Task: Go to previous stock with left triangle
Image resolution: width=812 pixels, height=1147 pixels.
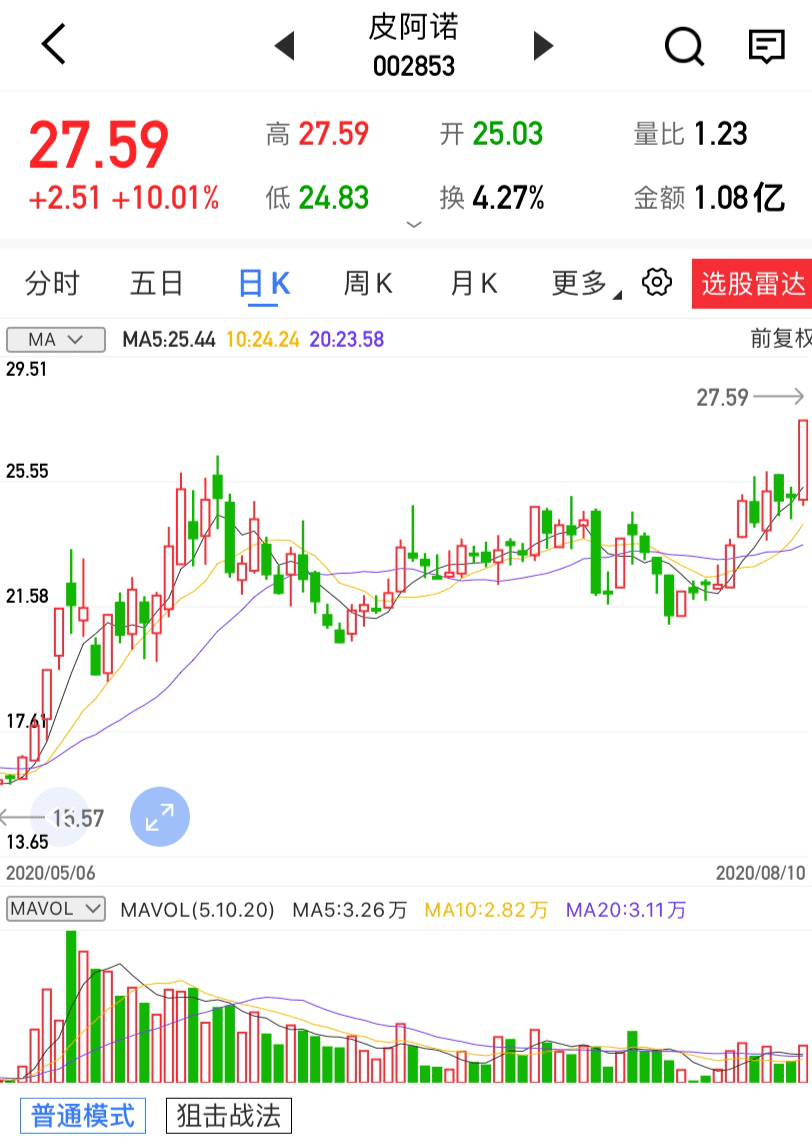Action: [284, 46]
